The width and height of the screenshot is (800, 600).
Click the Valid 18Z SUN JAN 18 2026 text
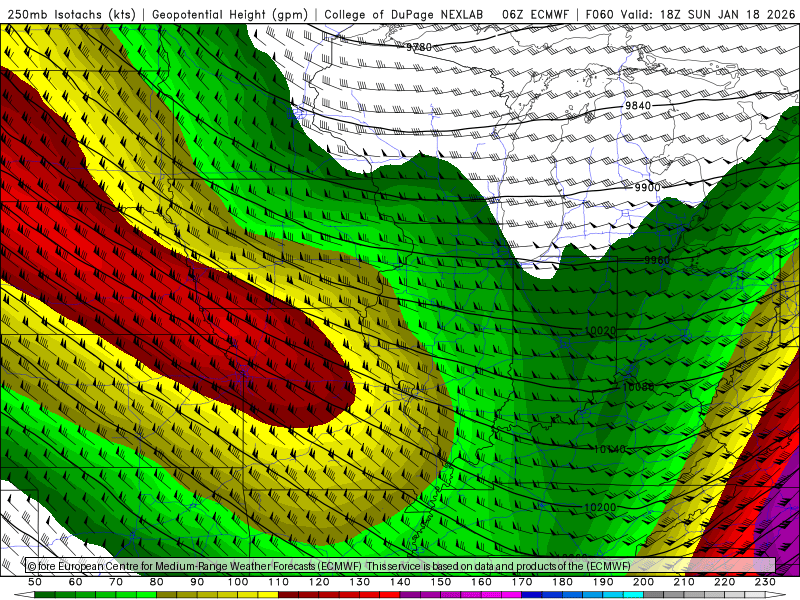pos(708,15)
